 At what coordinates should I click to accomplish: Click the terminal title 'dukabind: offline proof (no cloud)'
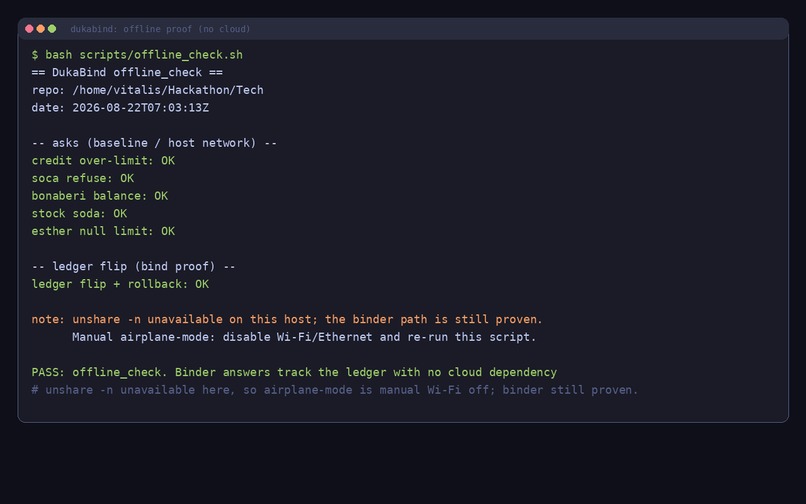pyautogui.click(x=160, y=29)
